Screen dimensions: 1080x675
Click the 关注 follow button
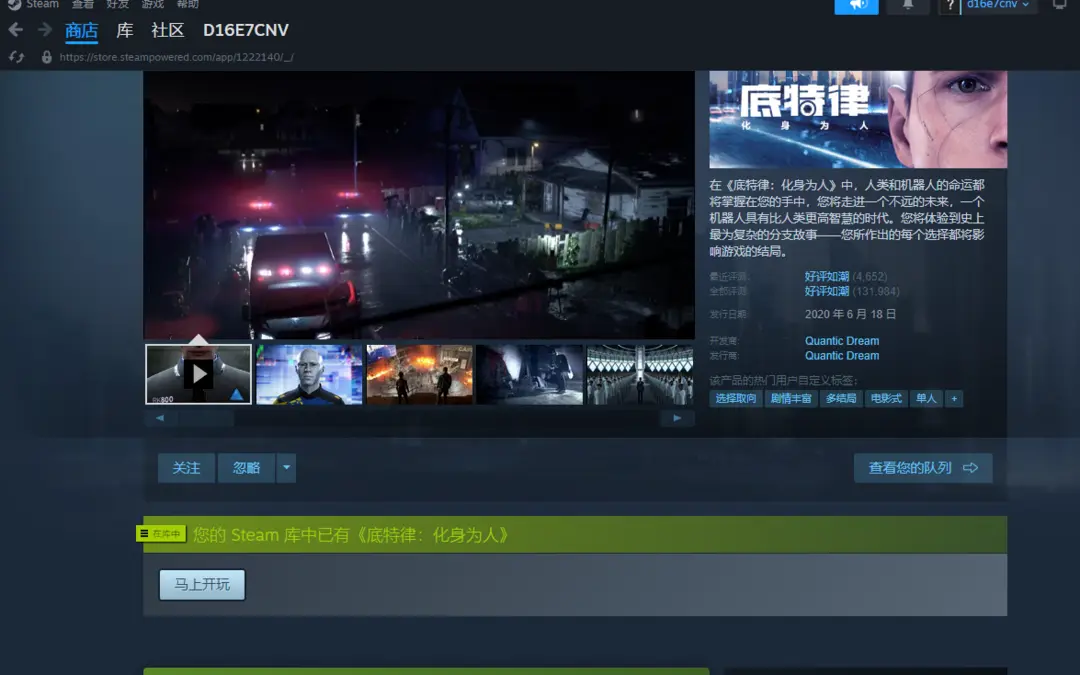click(186, 468)
